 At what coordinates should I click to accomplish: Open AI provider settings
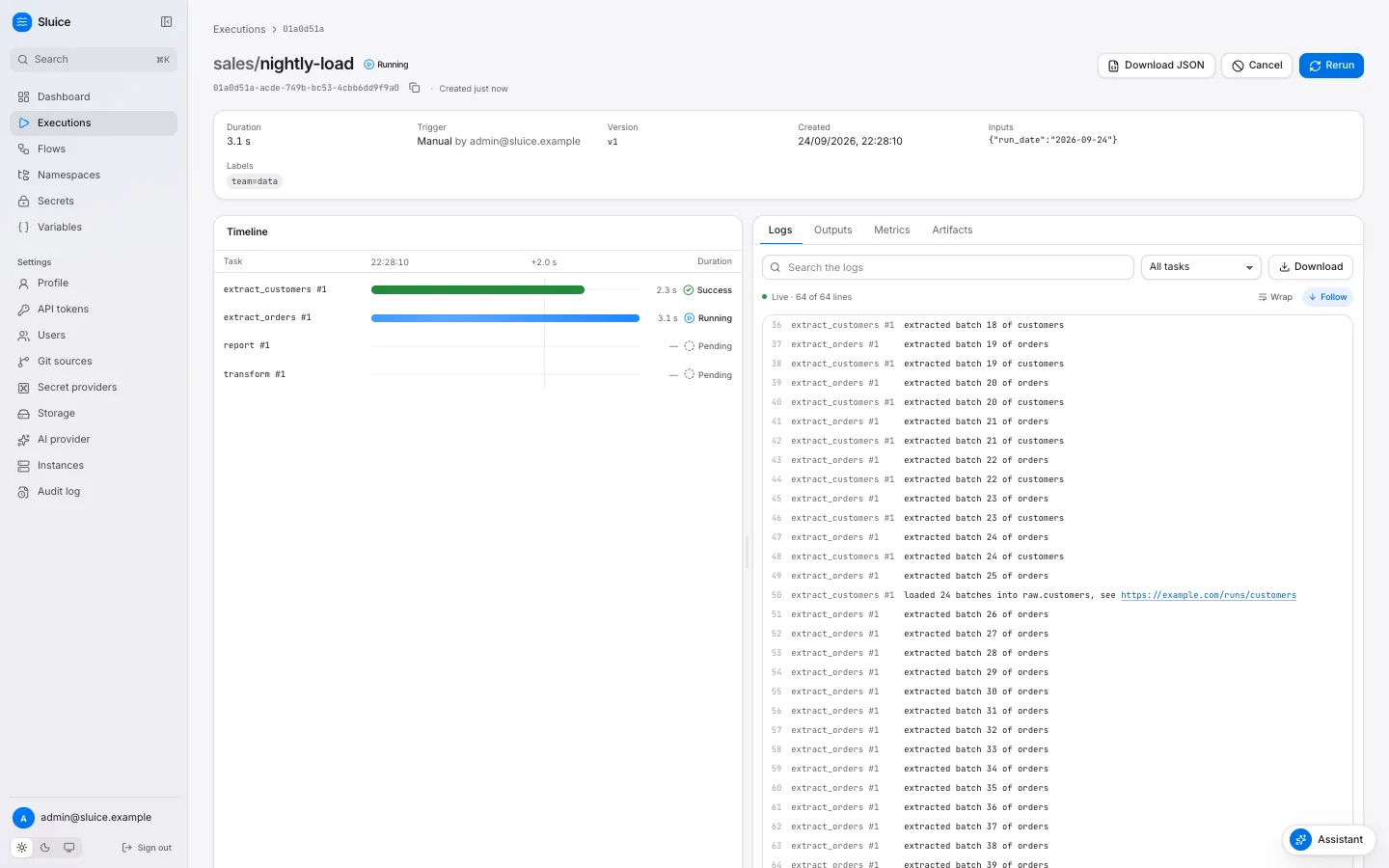[x=94, y=439]
